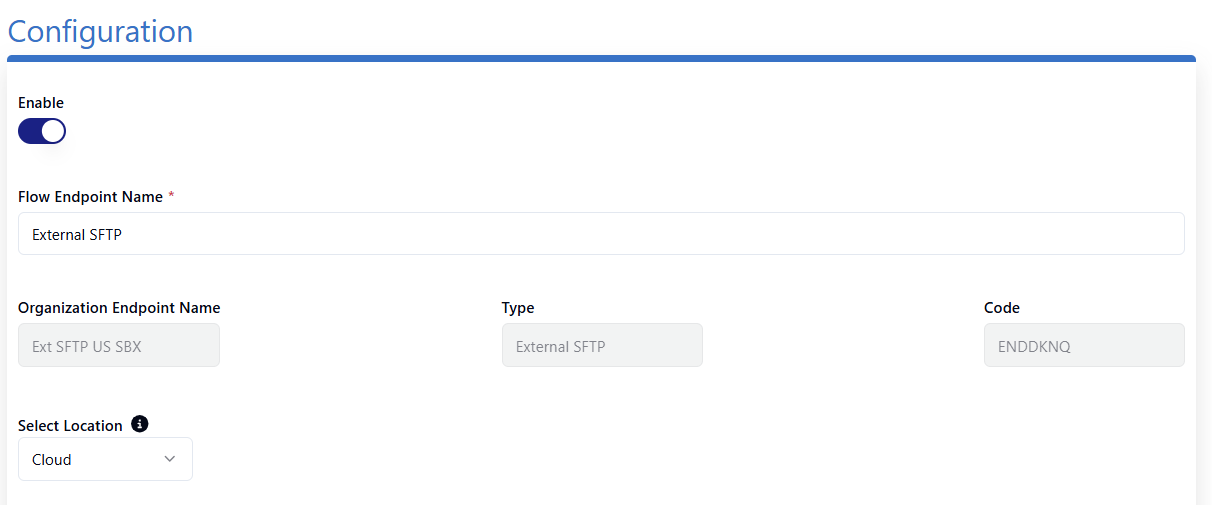Click the Enable label
Viewport: 1212px width, 505px height.
[41, 103]
